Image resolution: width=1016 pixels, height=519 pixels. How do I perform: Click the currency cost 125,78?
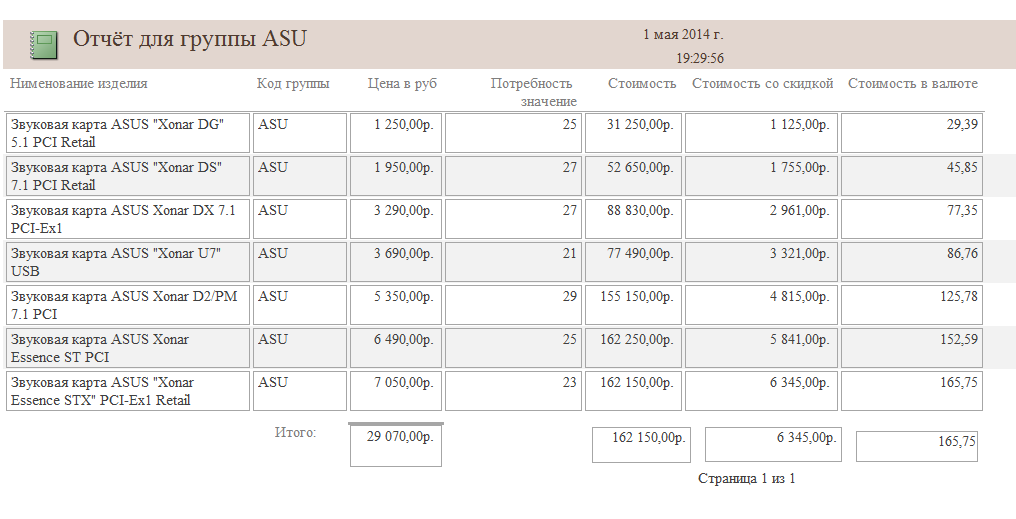pos(912,305)
